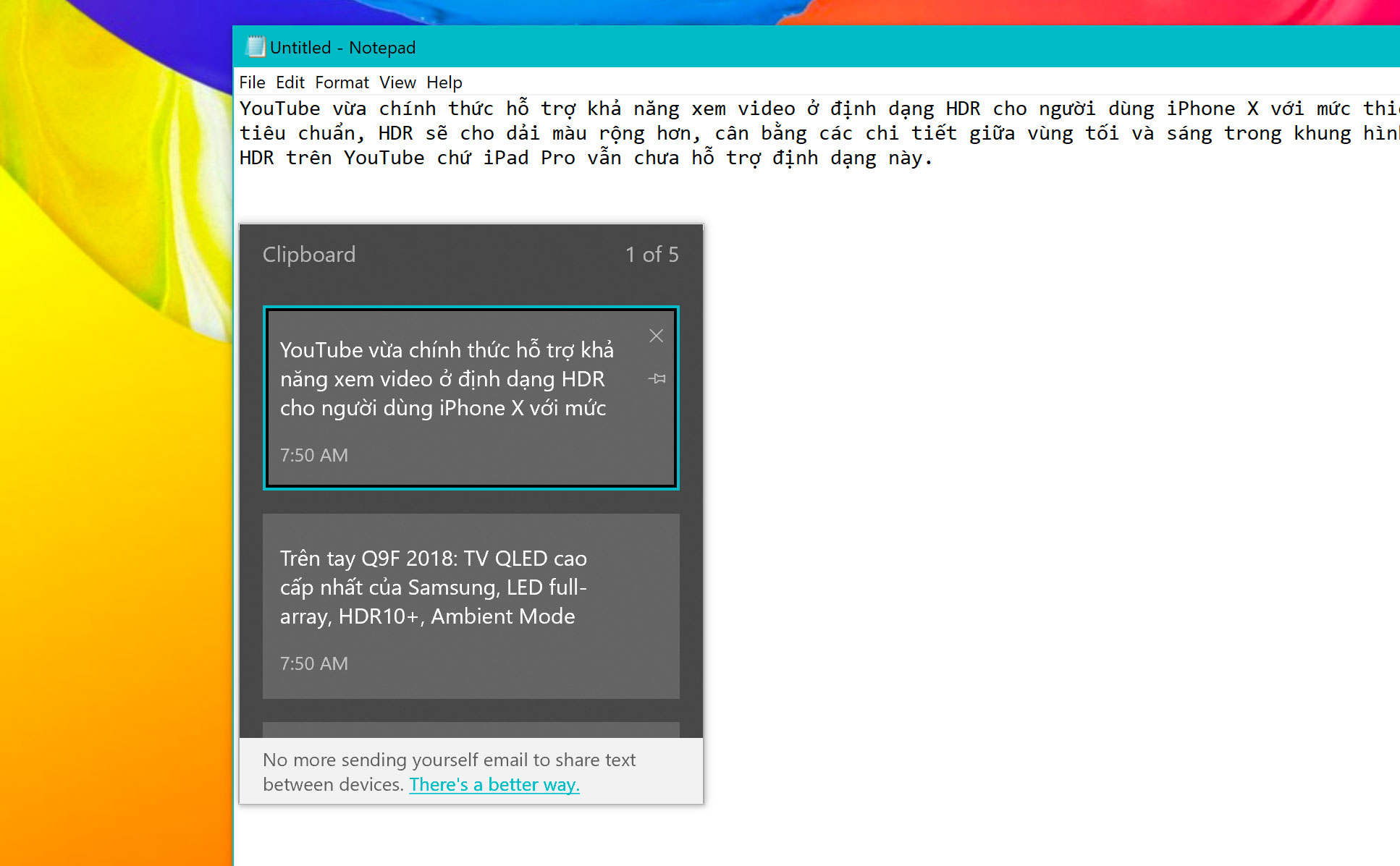The width and height of the screenshot is (1400, 866).
Task: Place cursor in line "HDR trên YouTube chứ iPad Pro"
Action: 586,158
